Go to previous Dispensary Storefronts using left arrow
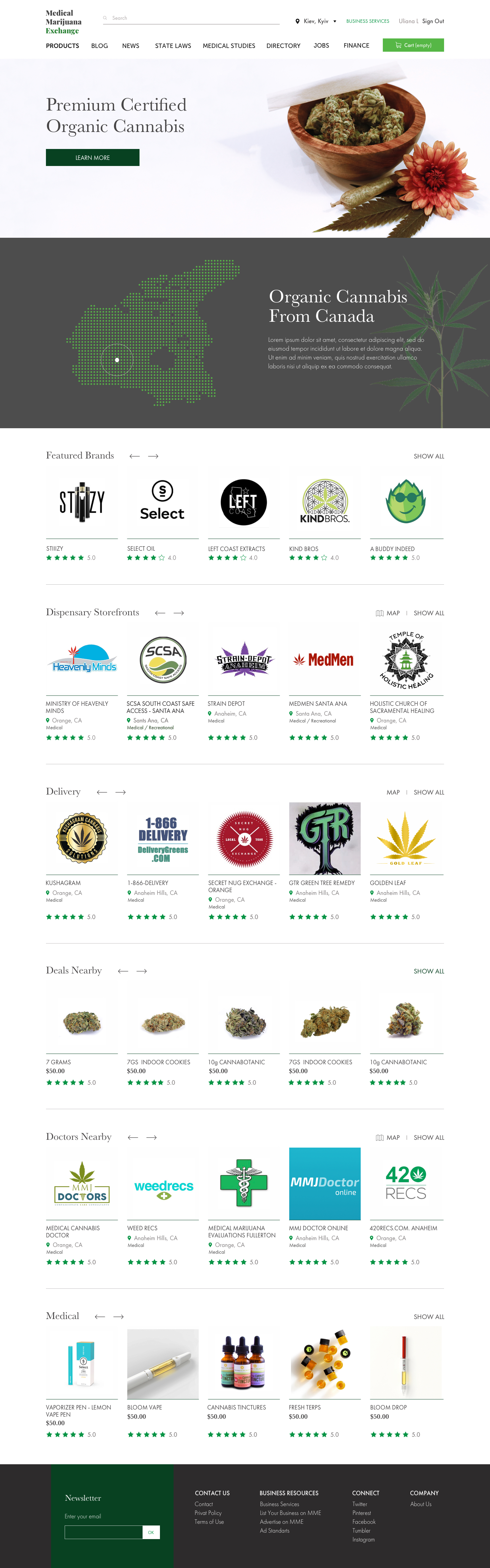 tap(160, 613)
